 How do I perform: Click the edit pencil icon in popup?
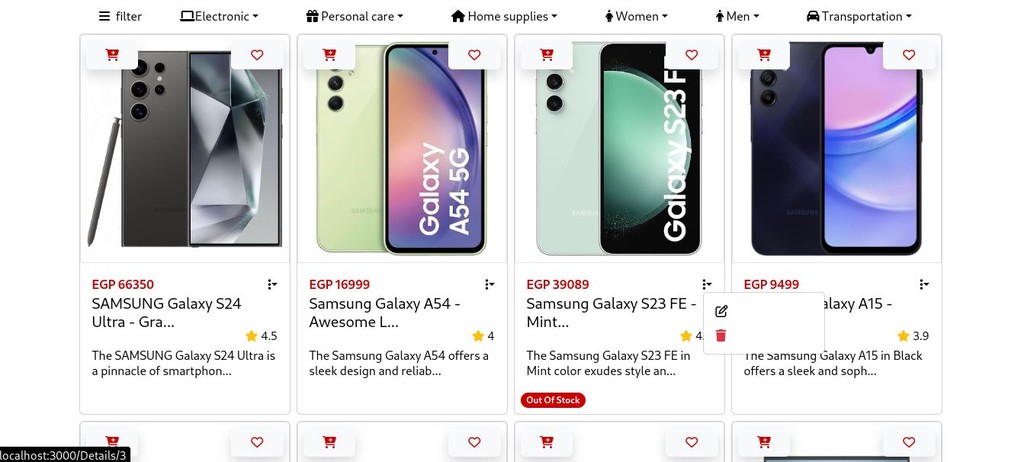pos(721,311)
